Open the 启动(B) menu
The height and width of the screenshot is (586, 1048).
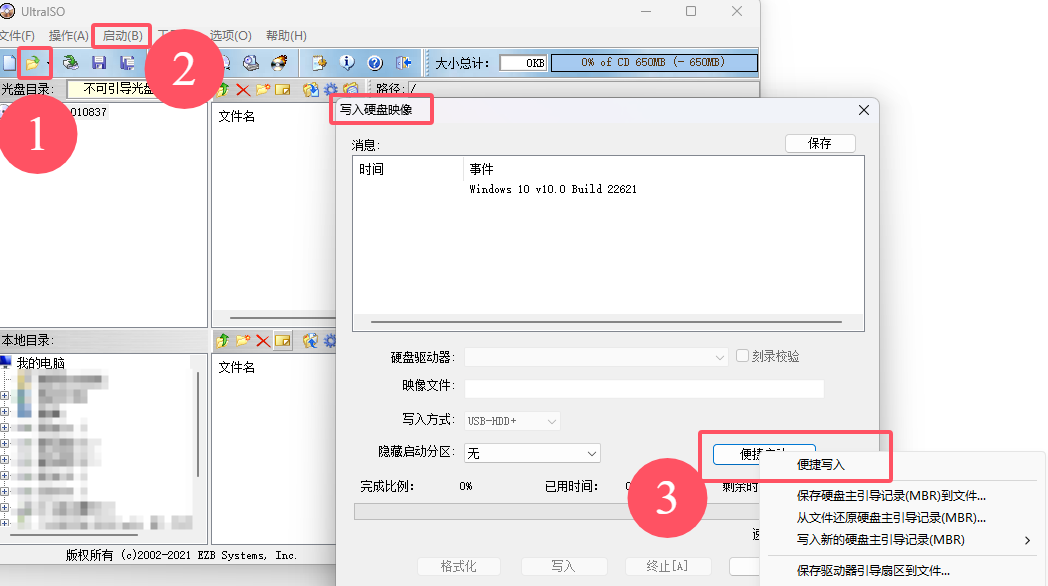coord(123,36)
